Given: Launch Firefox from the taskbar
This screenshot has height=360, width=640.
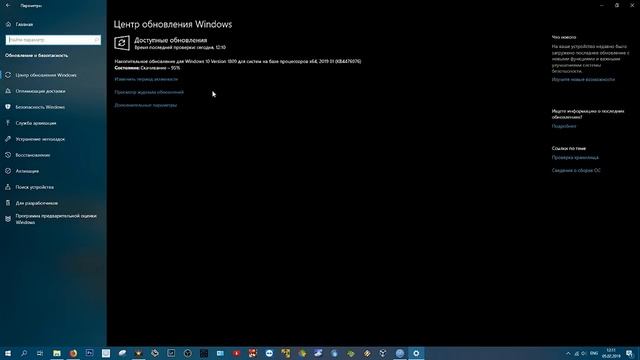Looking at the screenshot, I should [73, 353].
